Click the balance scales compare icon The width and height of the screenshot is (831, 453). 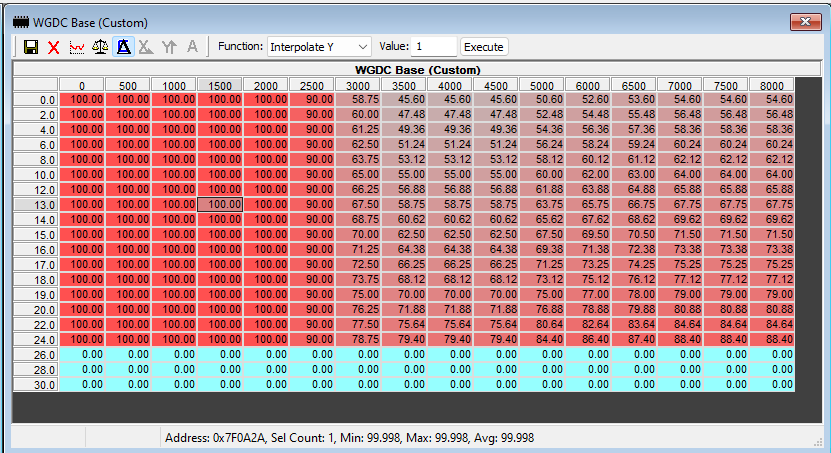(x=100, y=47)
